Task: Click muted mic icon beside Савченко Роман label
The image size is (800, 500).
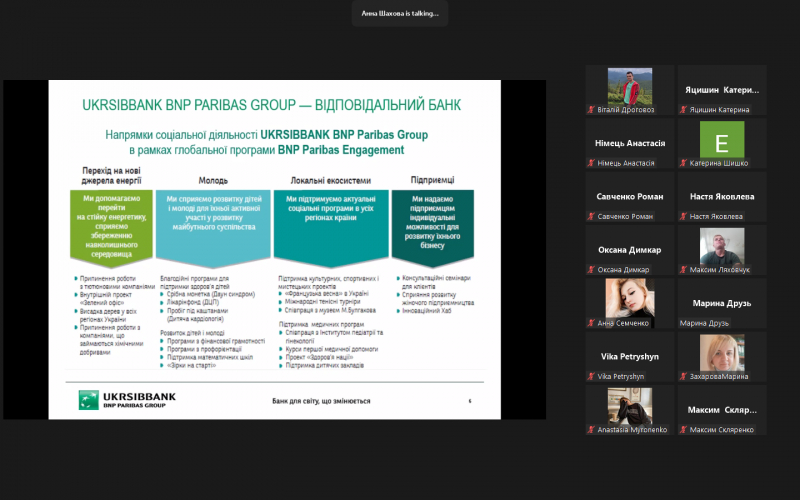Action: tap(591, 216)
